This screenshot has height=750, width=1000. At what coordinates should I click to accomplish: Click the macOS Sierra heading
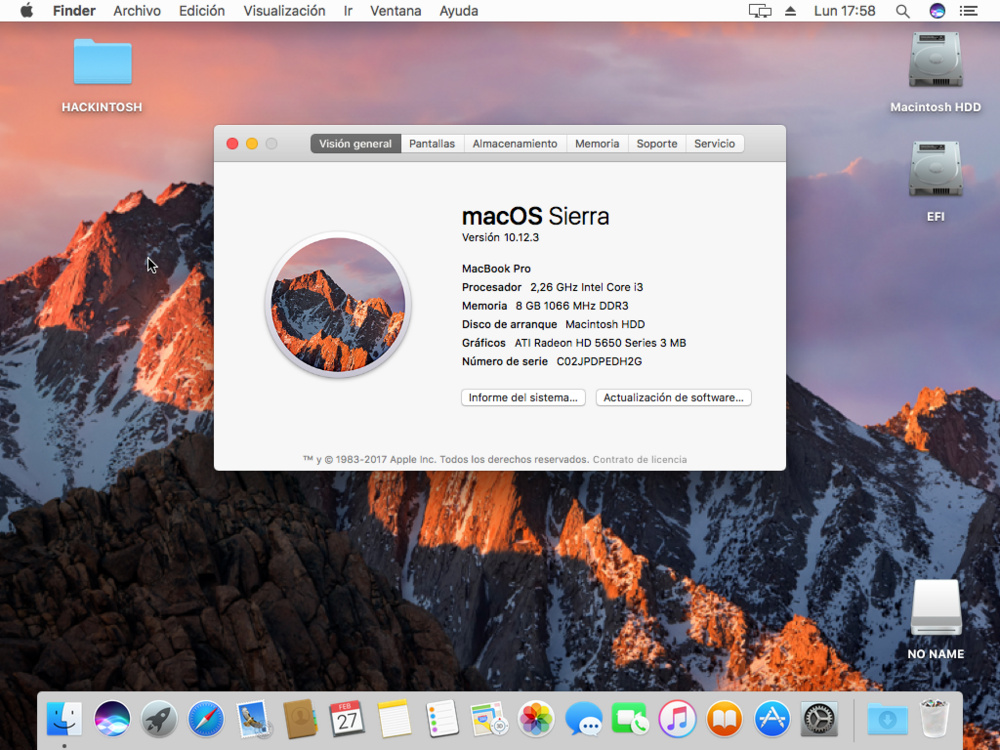click(535, 216)
